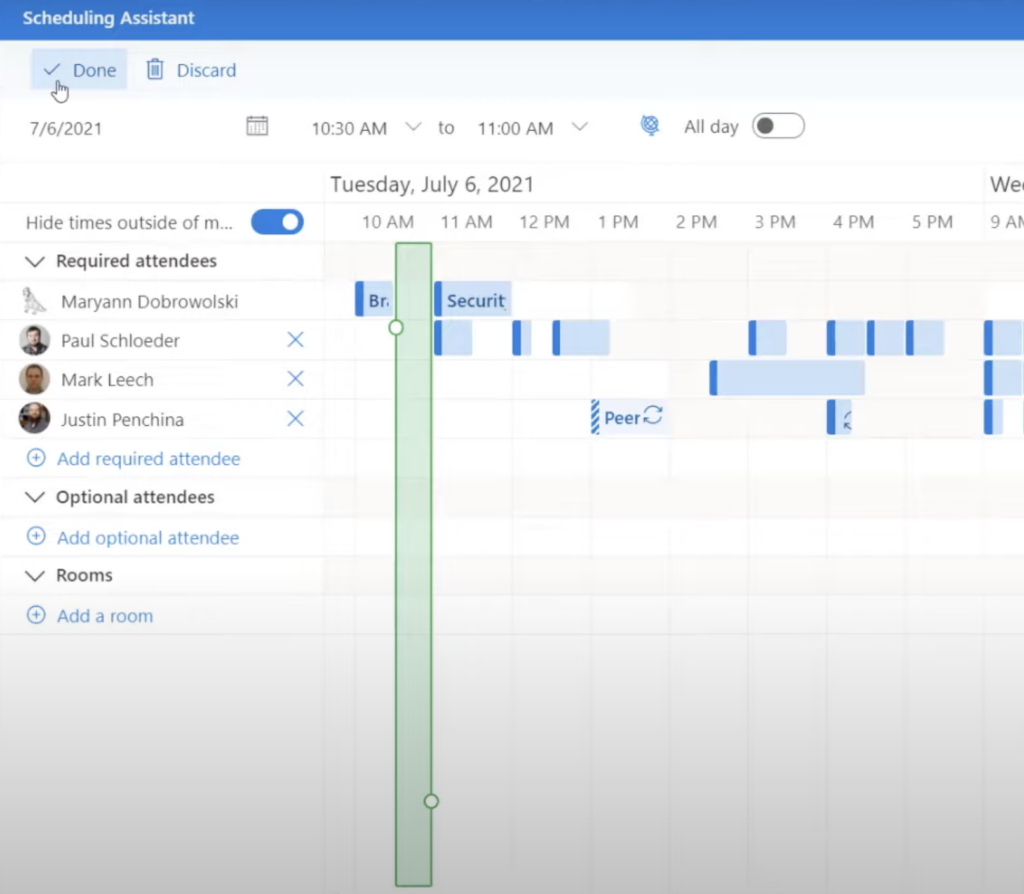Click the plus icon for Add a room
Image resolution: width=1024 pixels, height=894 pixels.
(36, 615)
